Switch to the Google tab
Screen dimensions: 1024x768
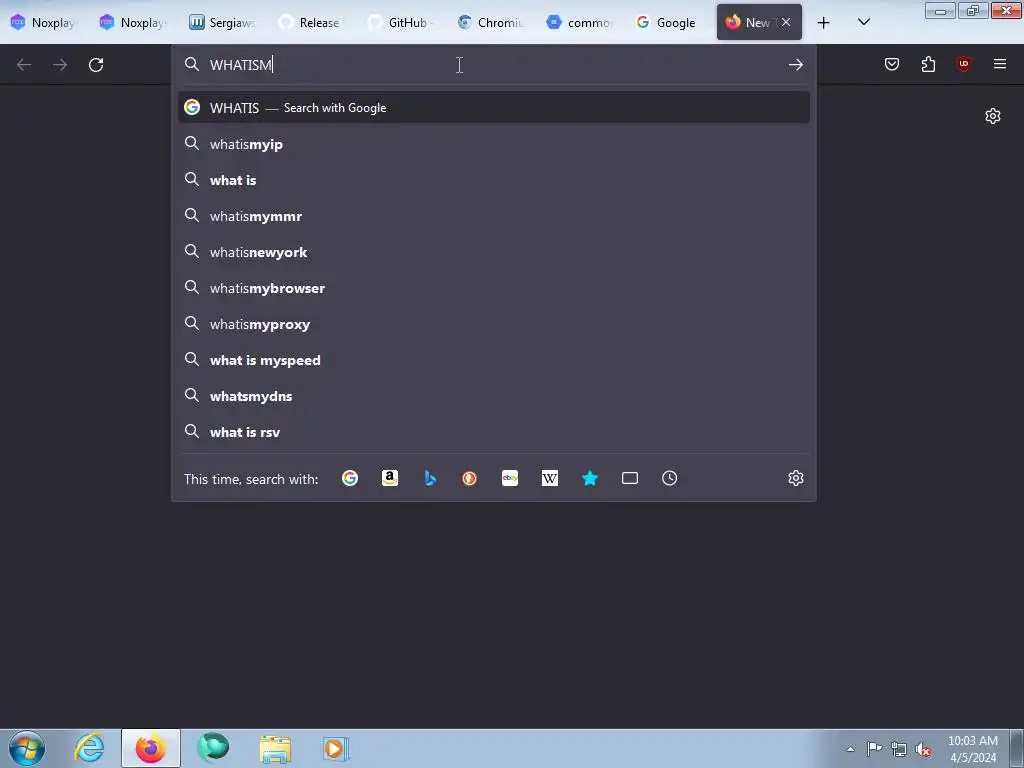point(668,22)
